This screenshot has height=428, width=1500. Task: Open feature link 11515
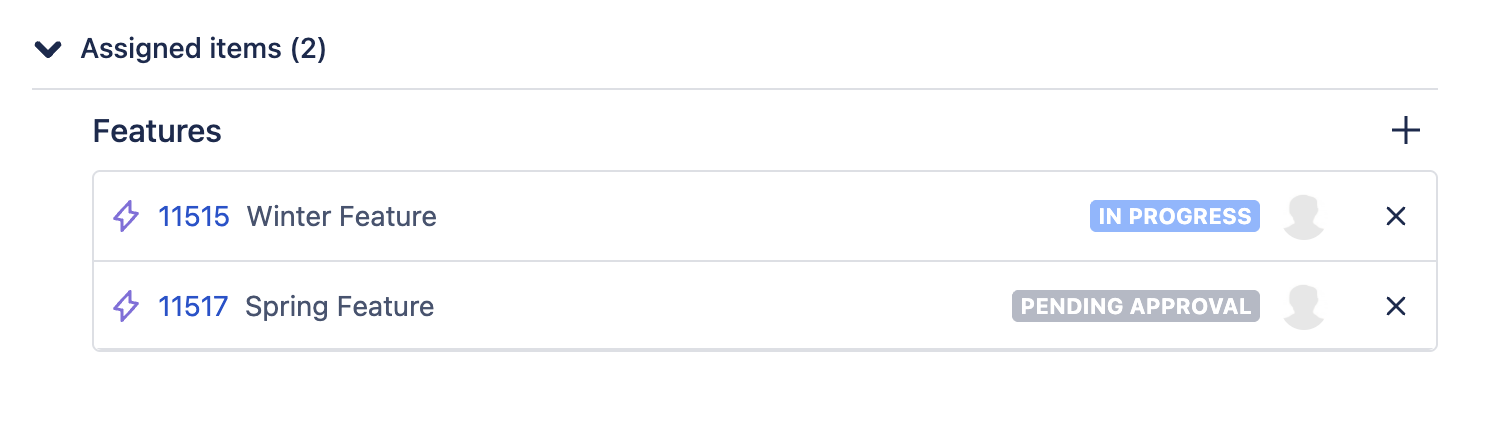[x=194, y=216]
